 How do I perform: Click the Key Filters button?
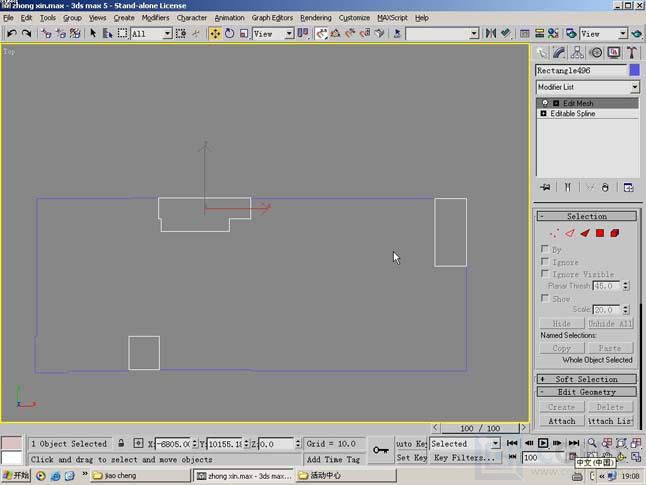(x=465, y=457)
